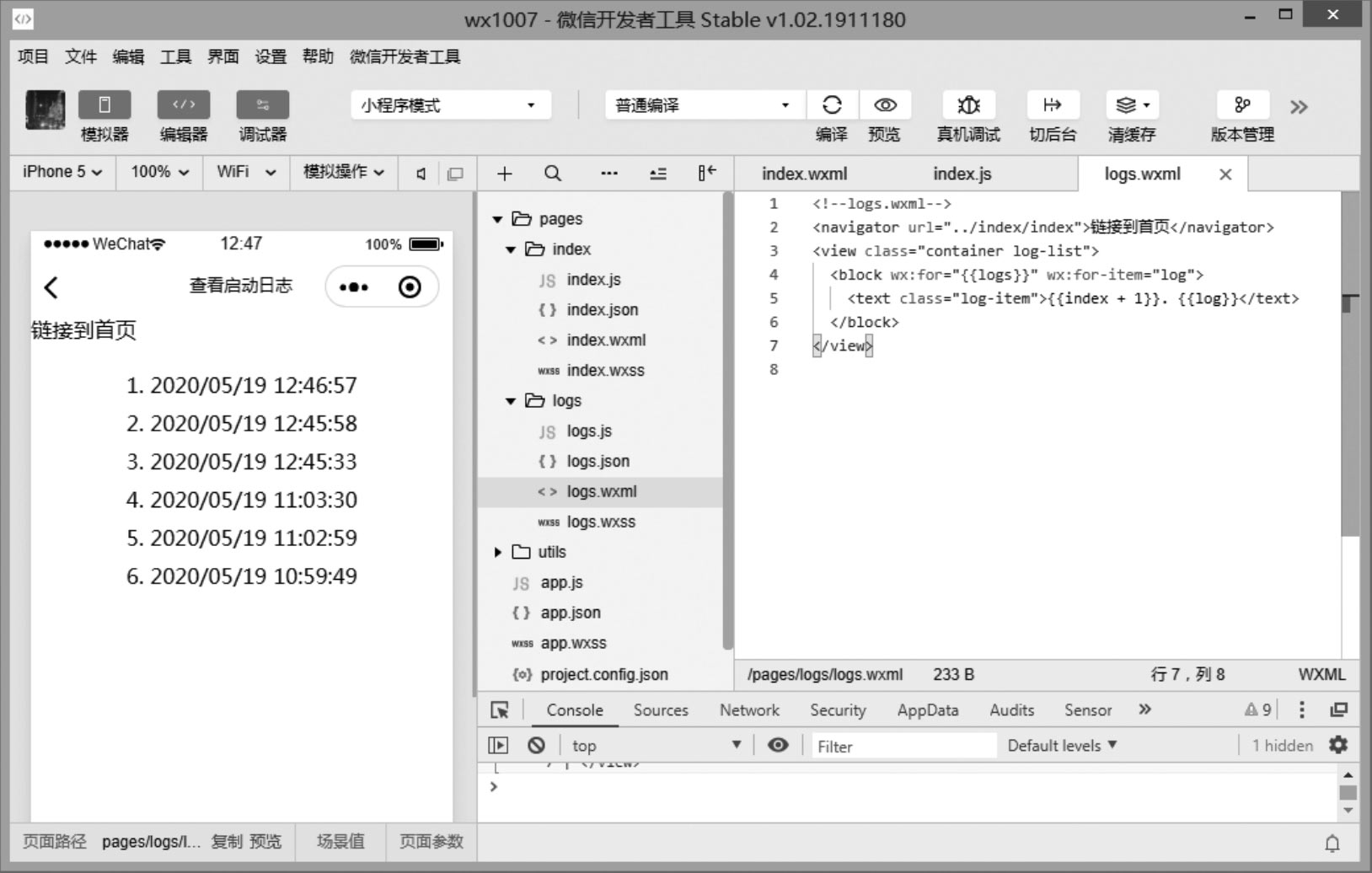
Task: Click the file tree more options (…) icon
Action: pos(609,174)
